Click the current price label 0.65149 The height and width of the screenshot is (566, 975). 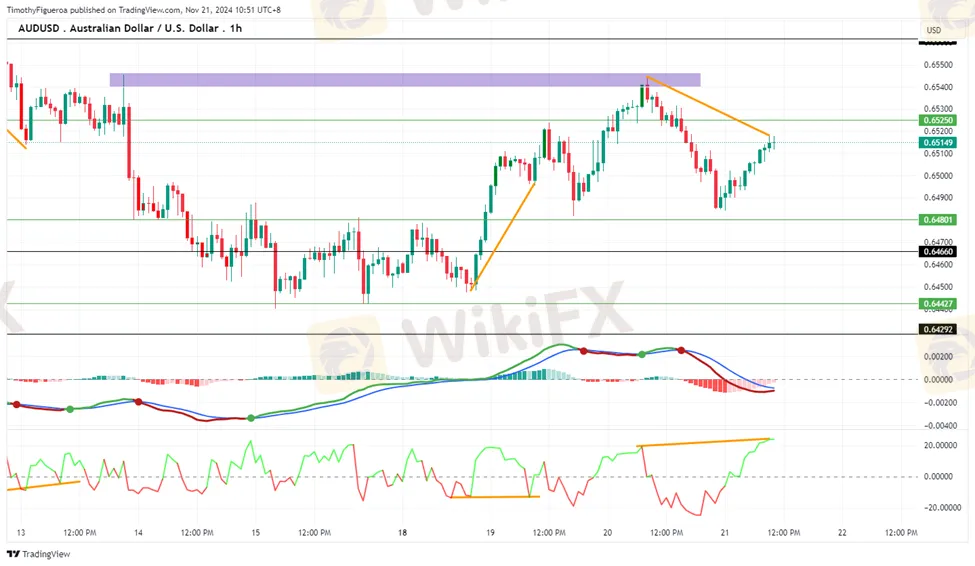coord(937,142)
